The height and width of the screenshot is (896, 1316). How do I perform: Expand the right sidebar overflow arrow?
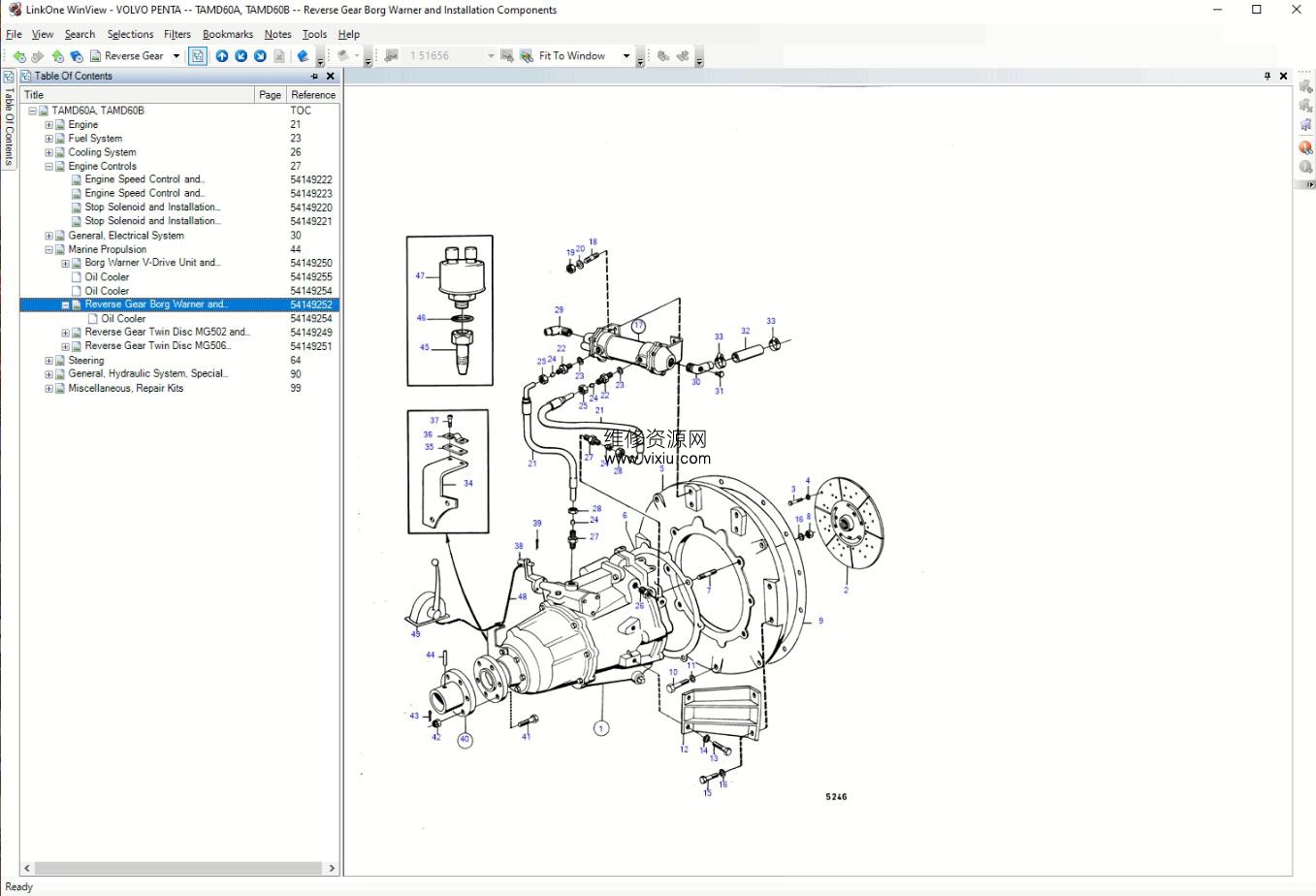(x=1309, y=184)
